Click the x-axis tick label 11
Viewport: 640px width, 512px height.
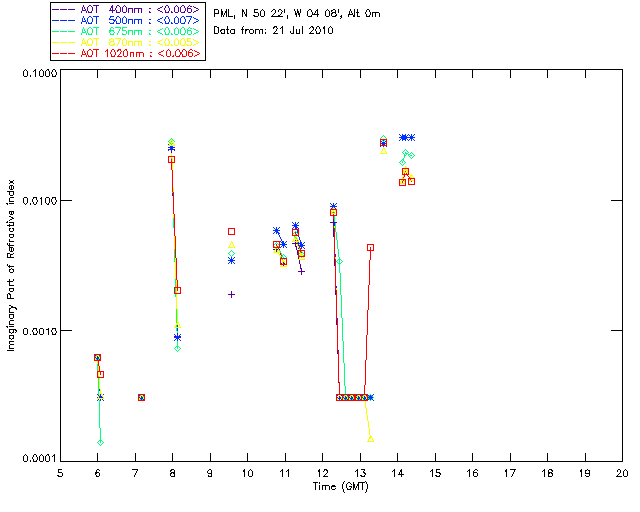tap(285, 473)
